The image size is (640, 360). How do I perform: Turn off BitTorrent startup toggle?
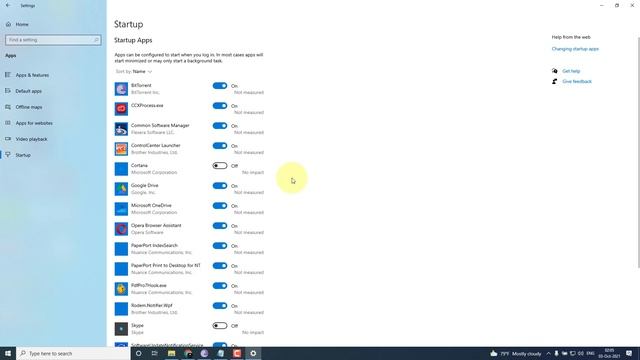[220, 86]
